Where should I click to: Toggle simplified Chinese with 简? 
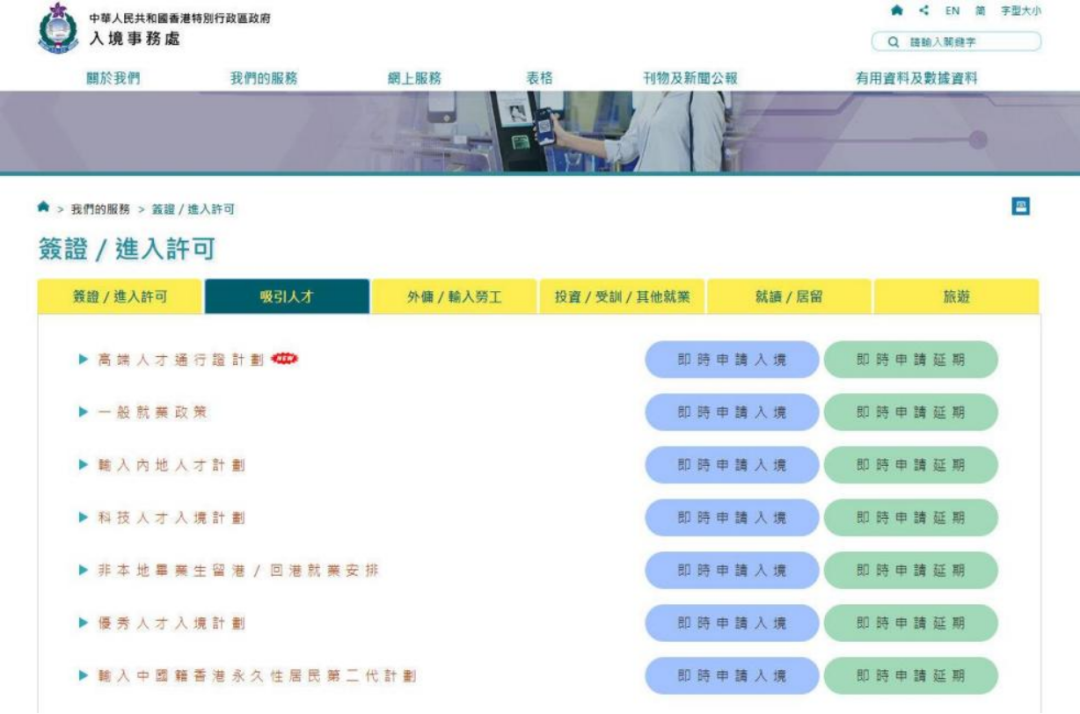click(979, 11)
